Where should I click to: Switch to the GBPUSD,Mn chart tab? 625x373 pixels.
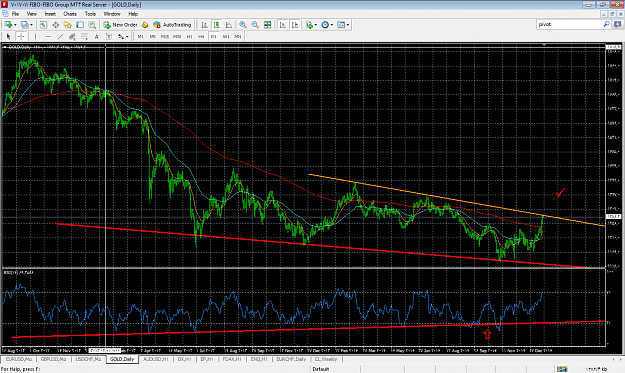[53, 359]
